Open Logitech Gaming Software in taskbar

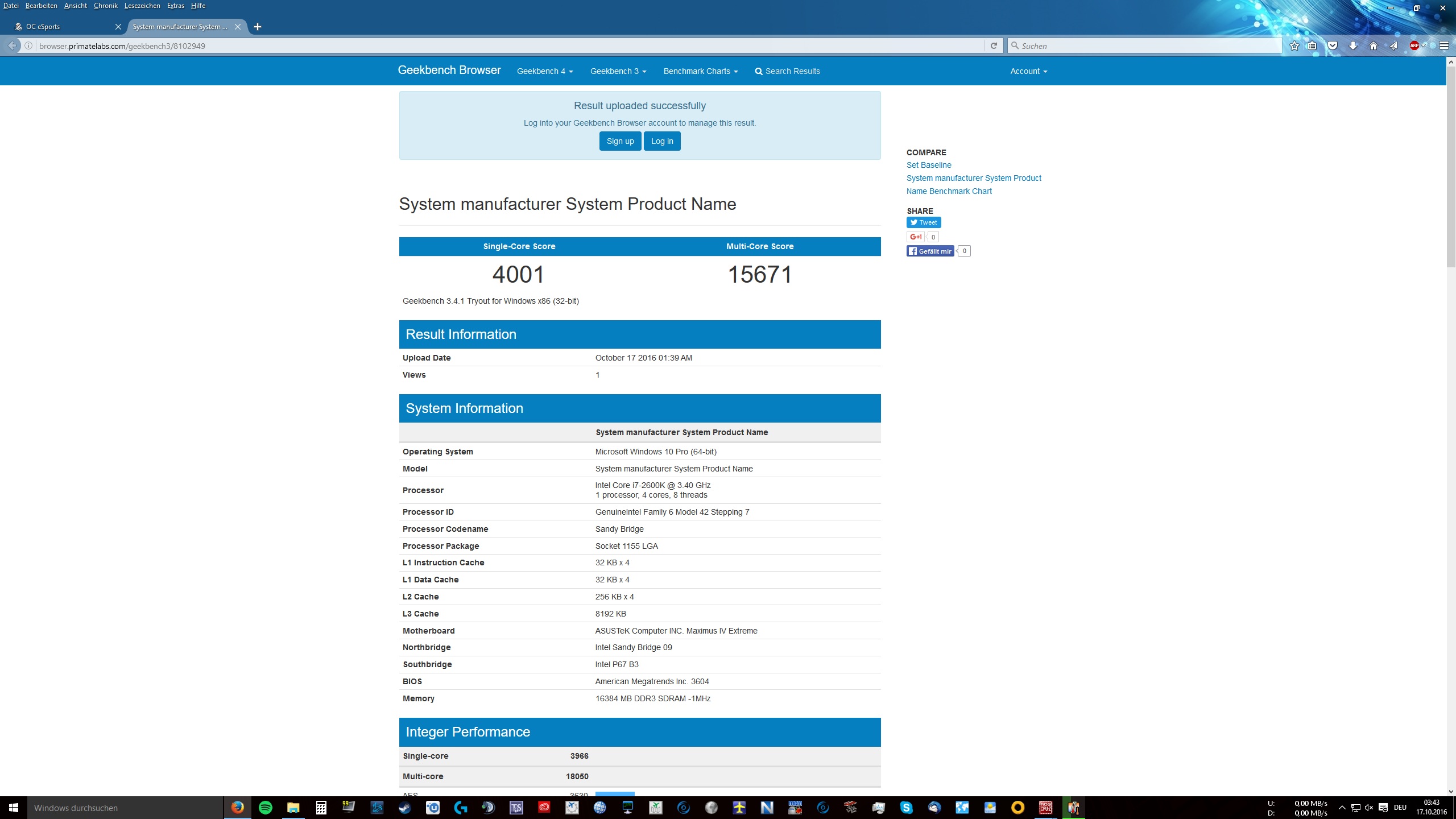(x=460, y=808)
